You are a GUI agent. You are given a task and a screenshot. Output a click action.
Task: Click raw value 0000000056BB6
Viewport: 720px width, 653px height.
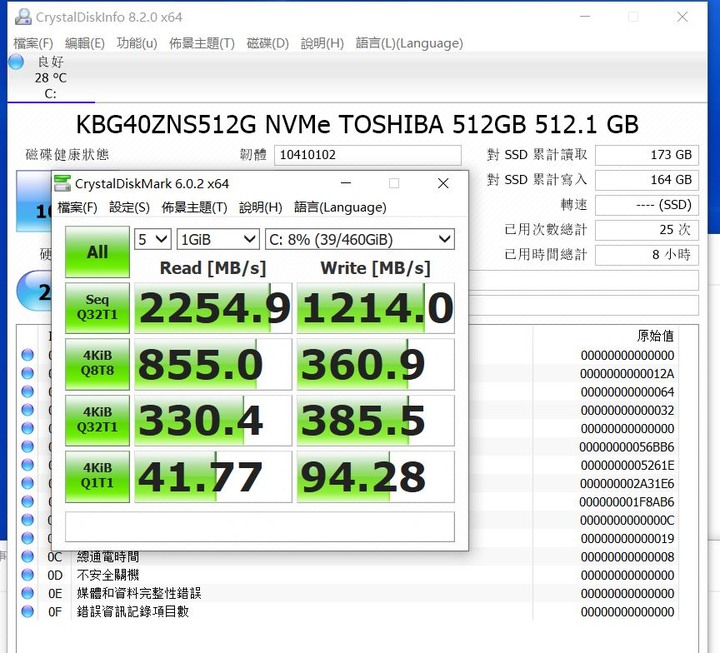click(x=627, y=447)
